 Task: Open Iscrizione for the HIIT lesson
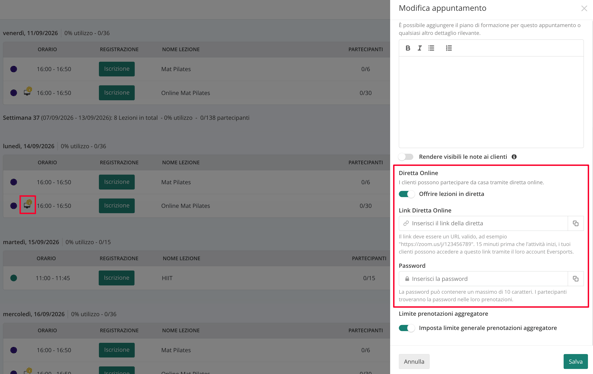click(116, 278)
